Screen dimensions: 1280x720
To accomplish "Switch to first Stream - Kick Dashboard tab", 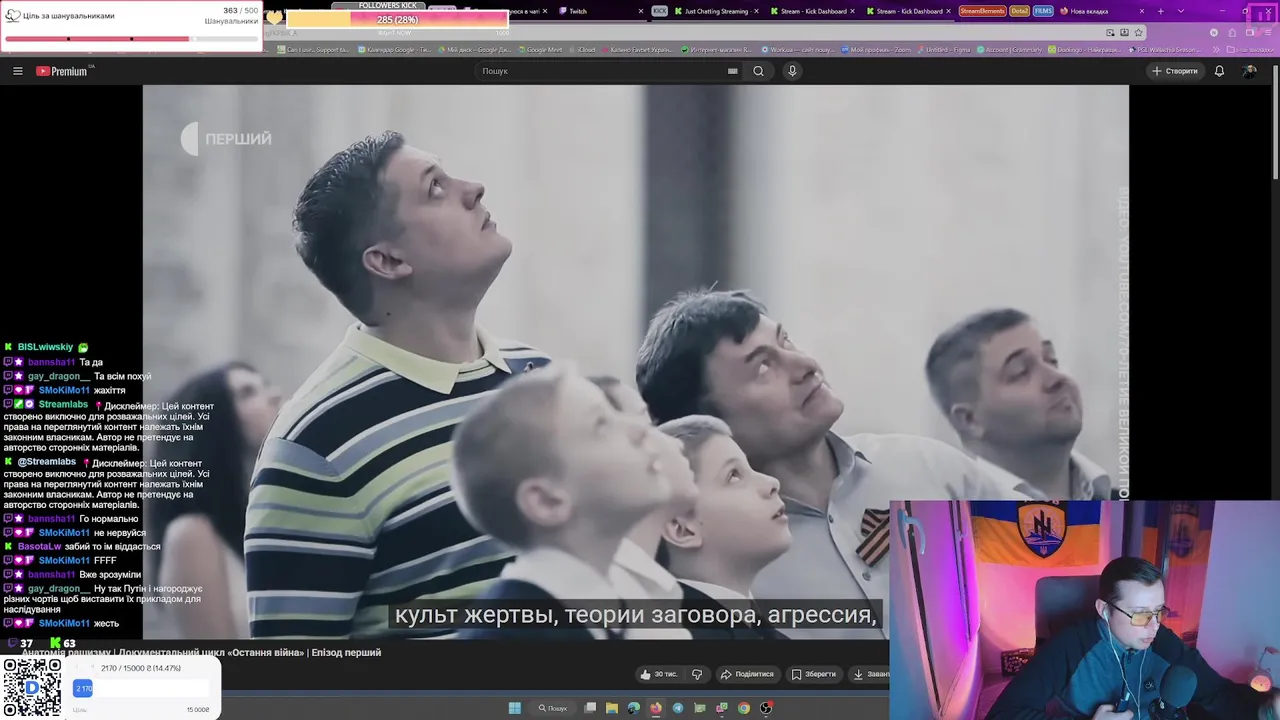I will click(x=811, y=11).
